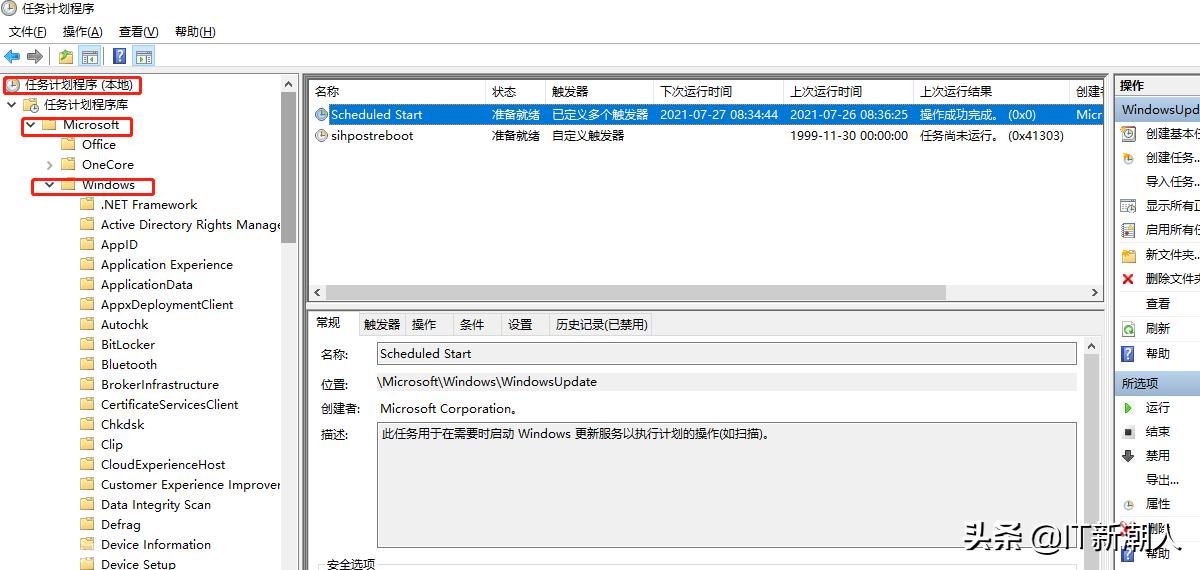Click the Scheduled Start task clock icon
Viewport: 1200px width, 570px height.
(321, 115)
